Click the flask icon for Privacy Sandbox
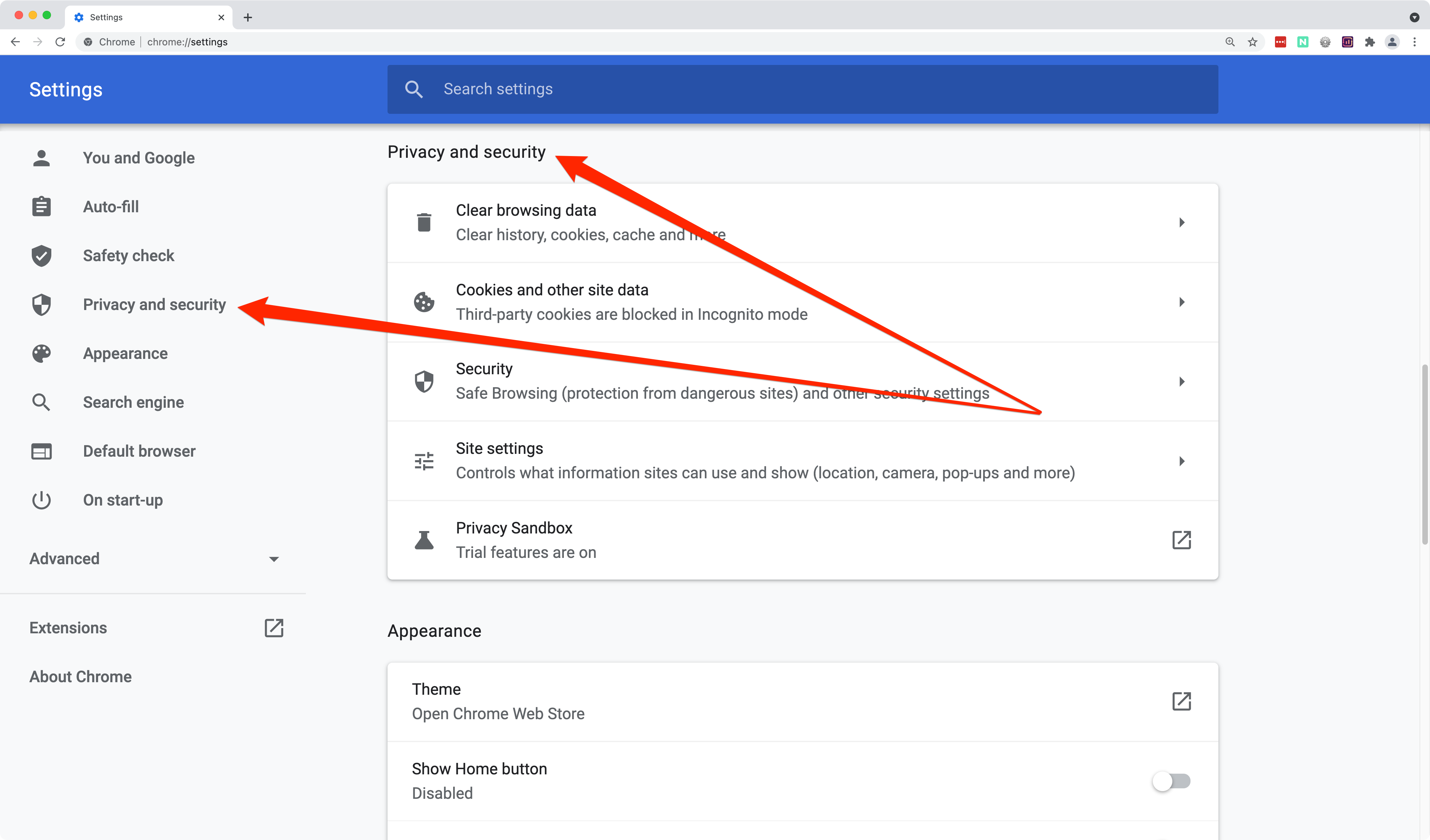Image resolution: width=1430 pixels, height=840 pixels. [424, 540]
